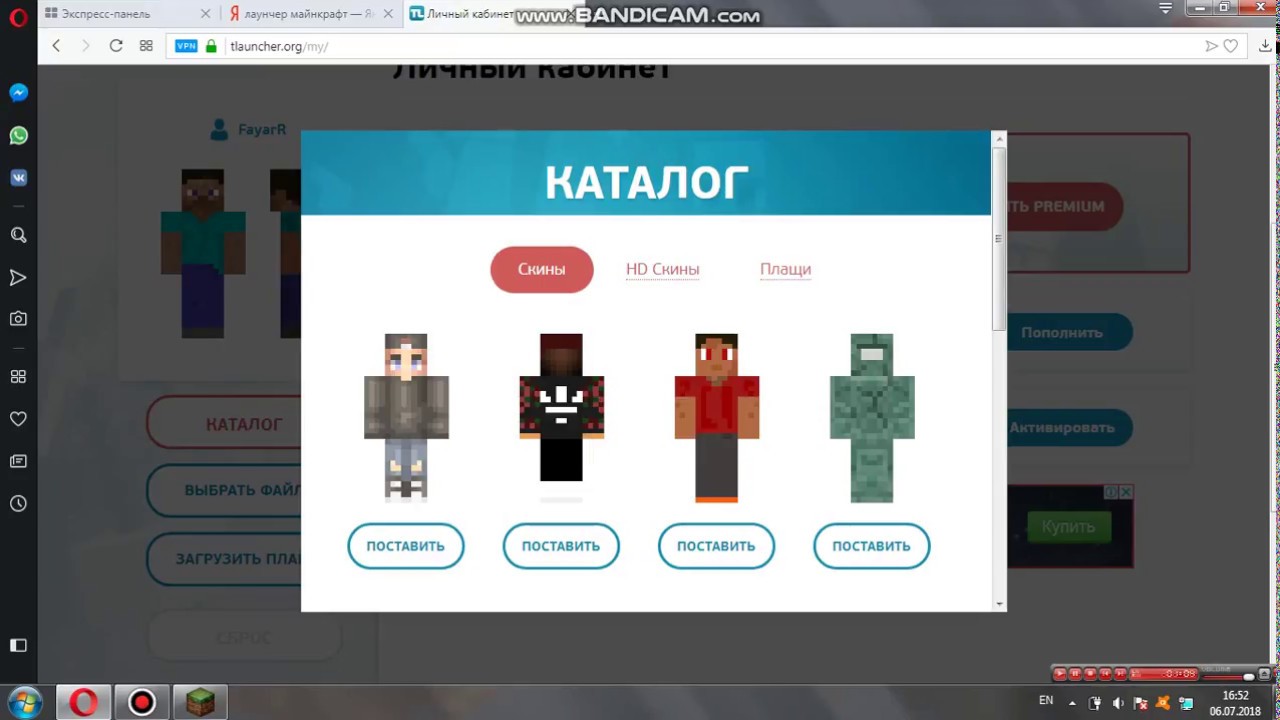Open WhatsApp in the Opera sidebar
1280x720 pixels.
click(18, 135)
